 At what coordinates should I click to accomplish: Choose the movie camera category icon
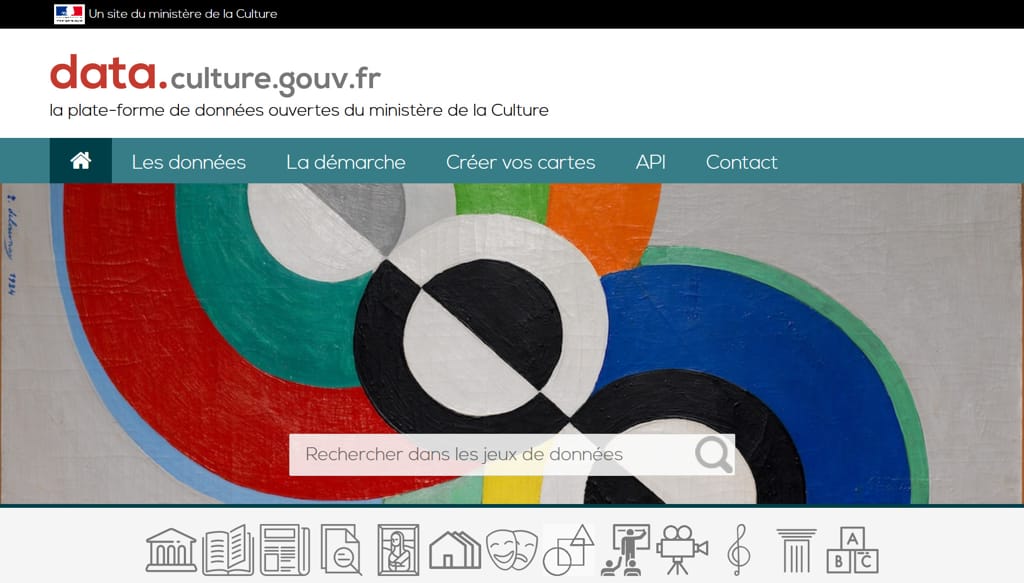pos(682,550)
